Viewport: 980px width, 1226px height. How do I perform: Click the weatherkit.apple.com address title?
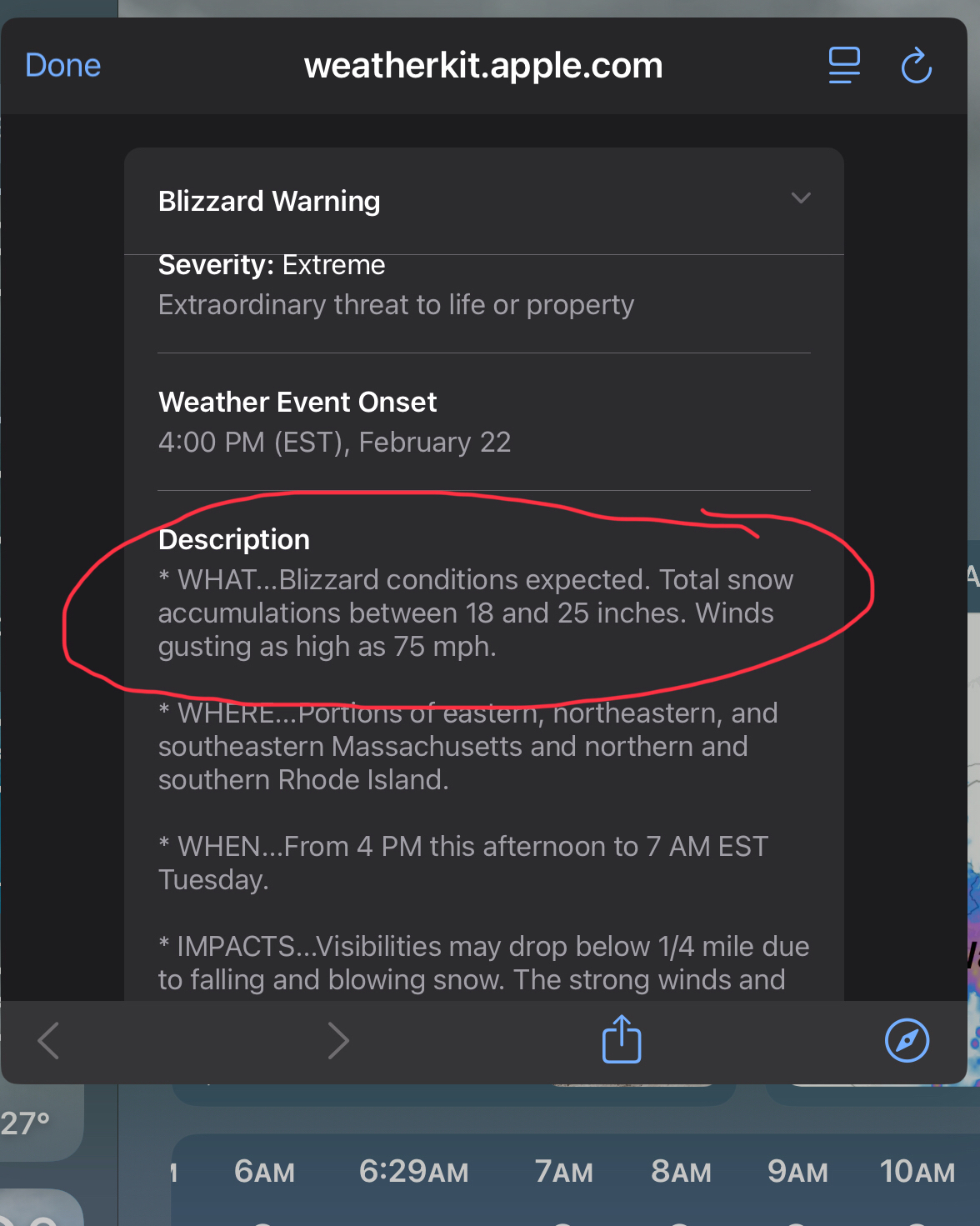pyautogui.click(x=483, y=65)
